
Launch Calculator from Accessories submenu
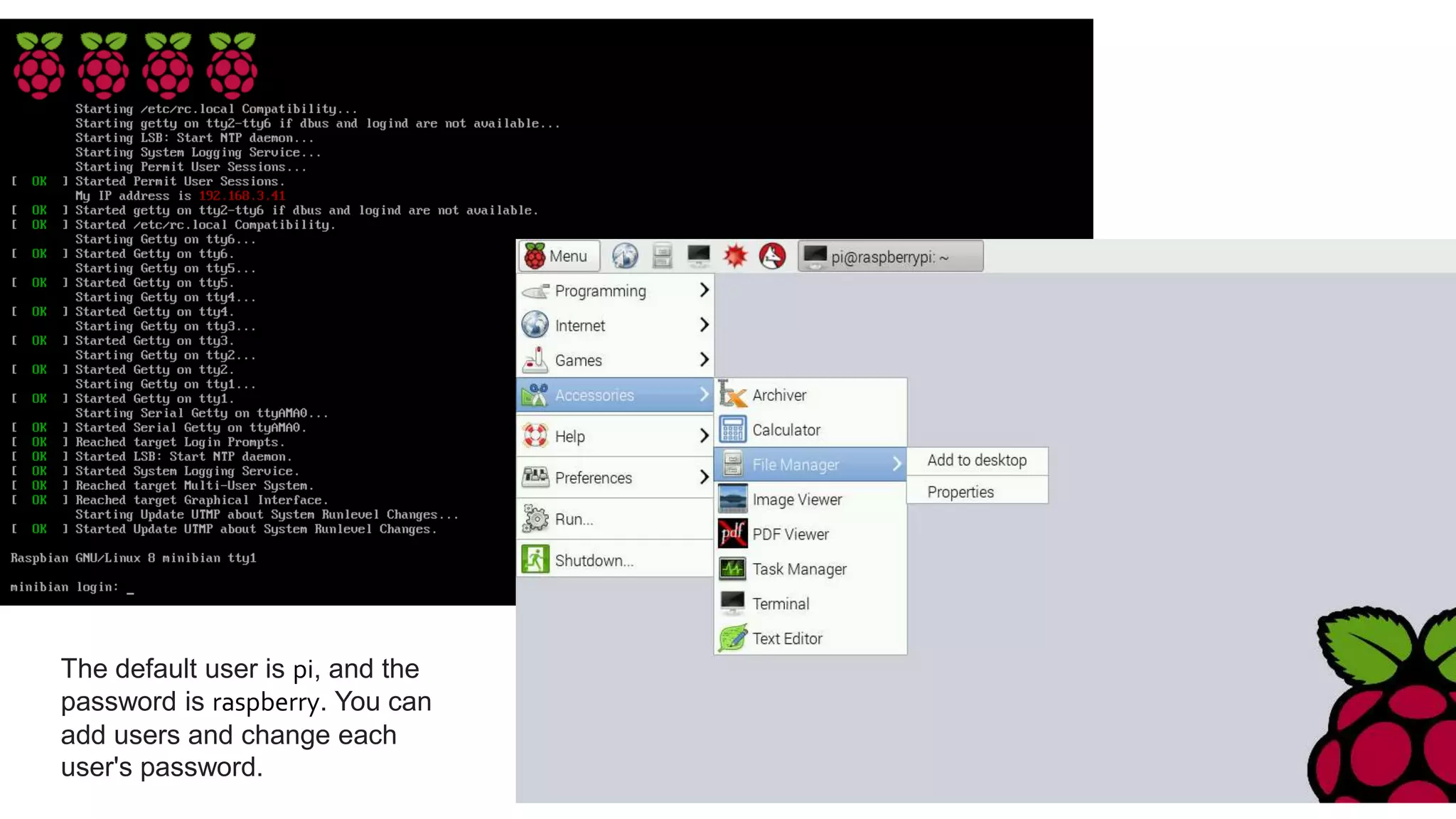810,430
